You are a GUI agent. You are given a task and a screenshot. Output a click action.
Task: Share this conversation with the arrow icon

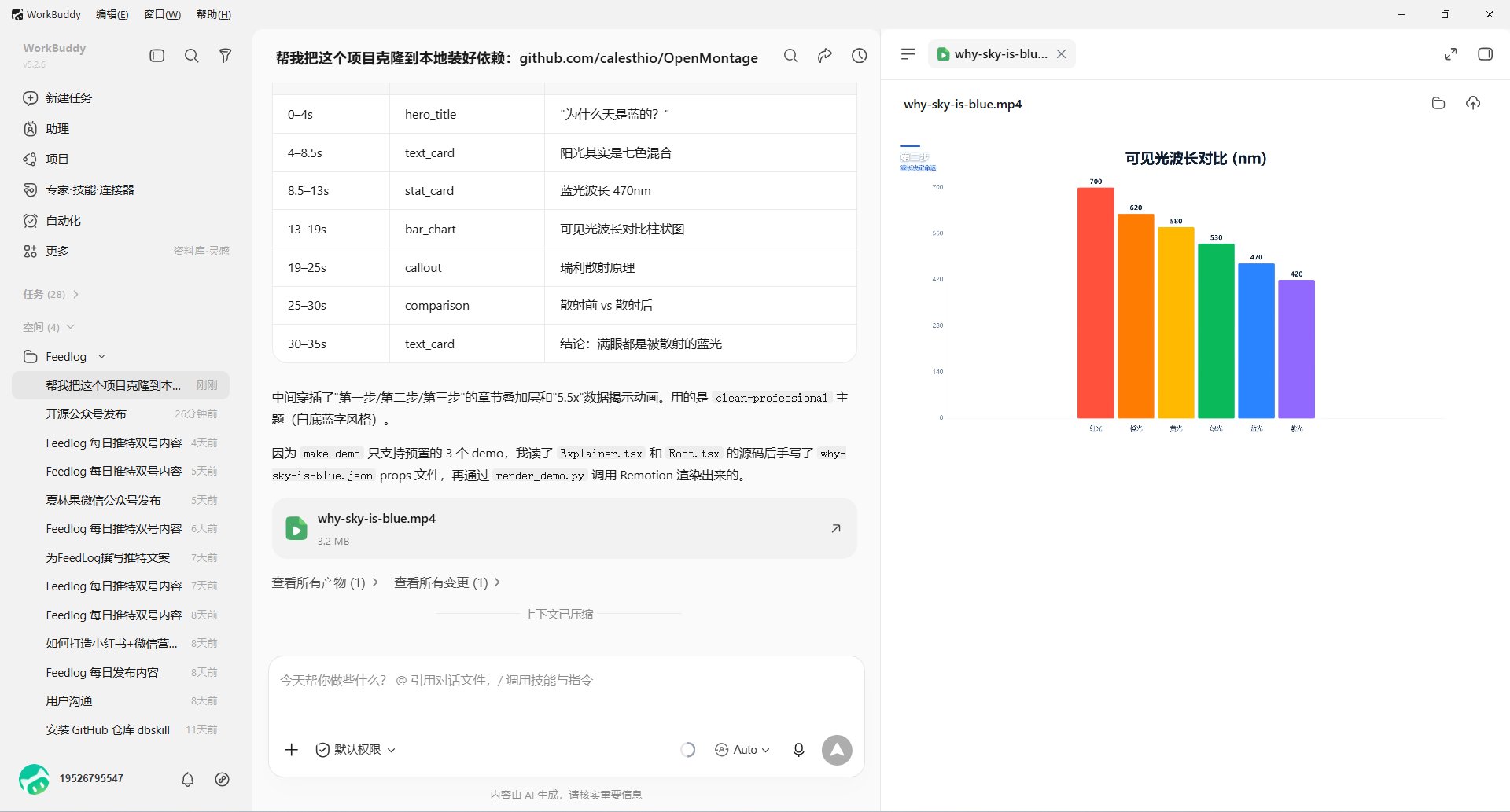[x=825, y=56]
